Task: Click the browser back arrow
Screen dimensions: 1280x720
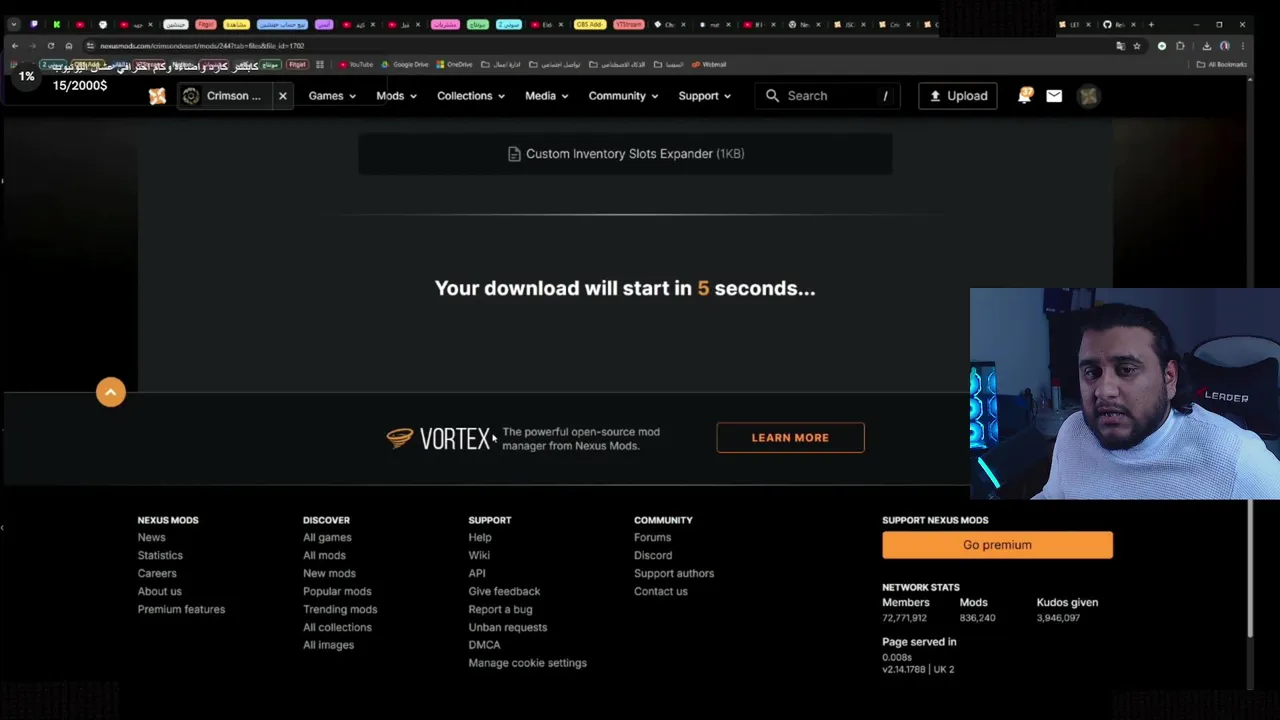Action: click(14, 46)
